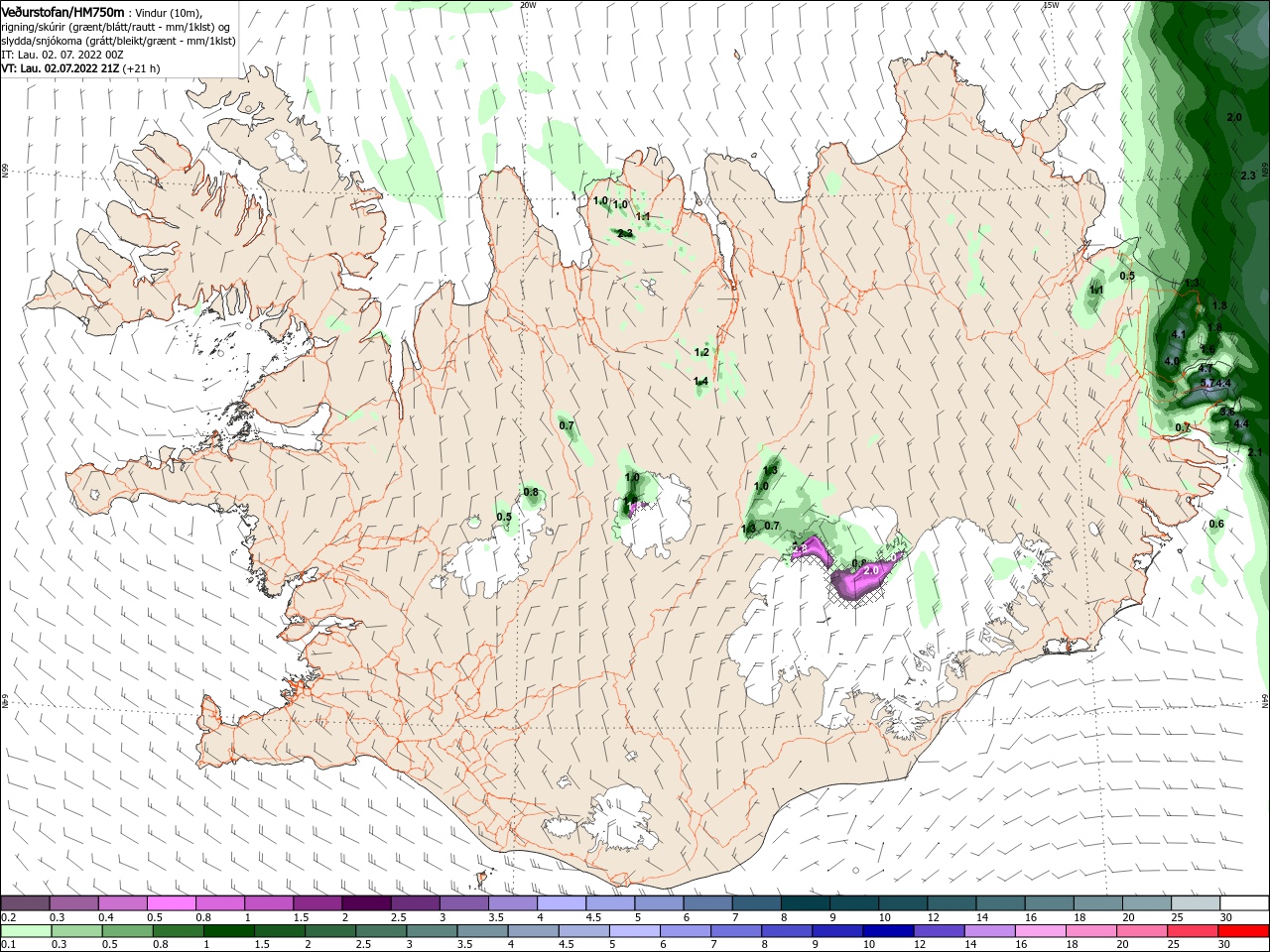Select dark teal 8 swatch in upper legend
Screen dimensions: 1270x952
[805, 903]
